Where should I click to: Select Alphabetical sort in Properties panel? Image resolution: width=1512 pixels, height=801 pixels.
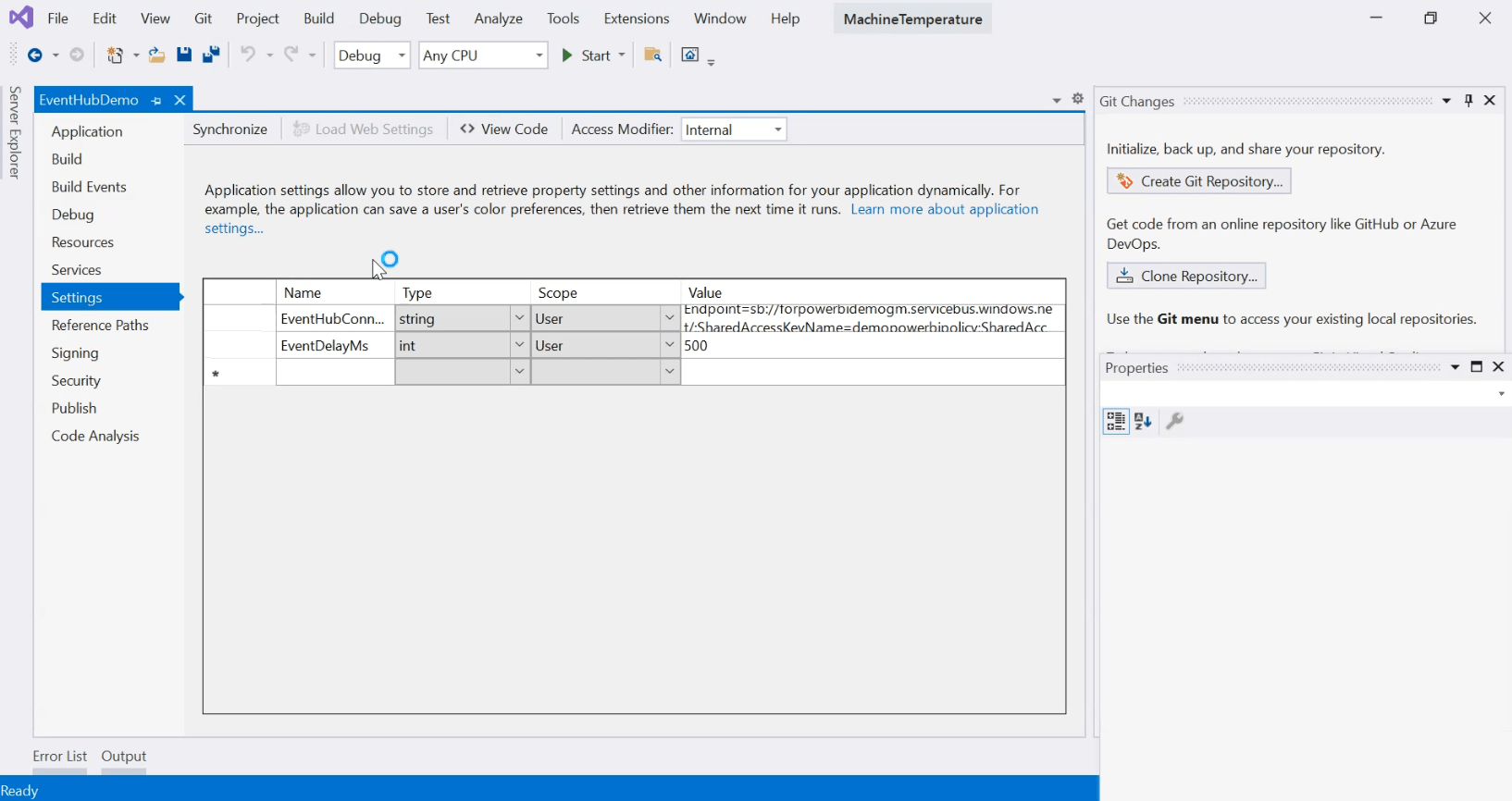tap(1144, 422)
